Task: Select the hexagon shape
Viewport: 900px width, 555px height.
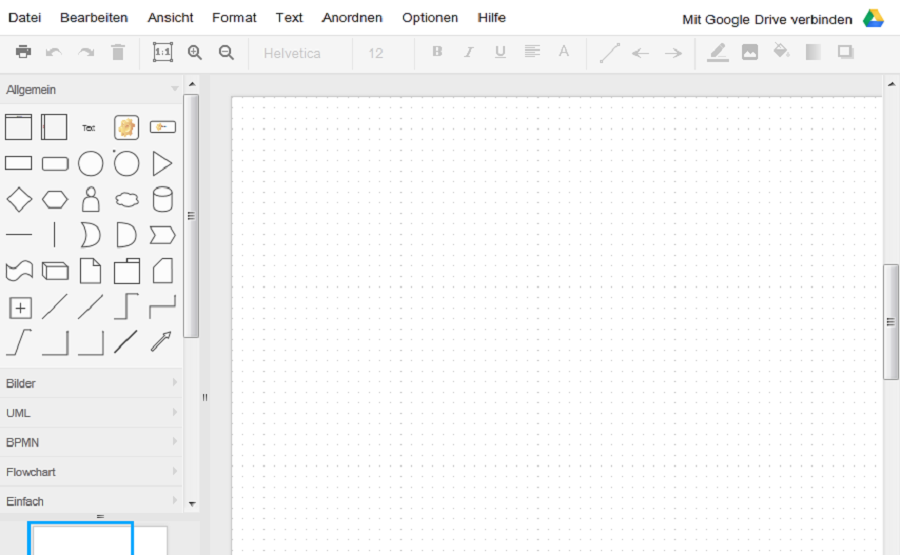Action: (x=55, y=200)
